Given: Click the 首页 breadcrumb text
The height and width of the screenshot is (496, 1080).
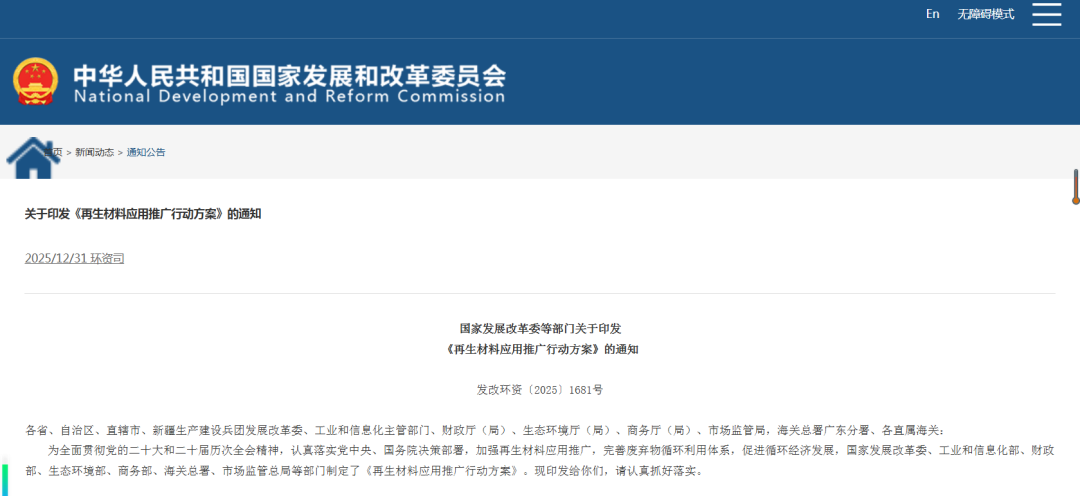Looking at the screenshot, I should 56,153.
